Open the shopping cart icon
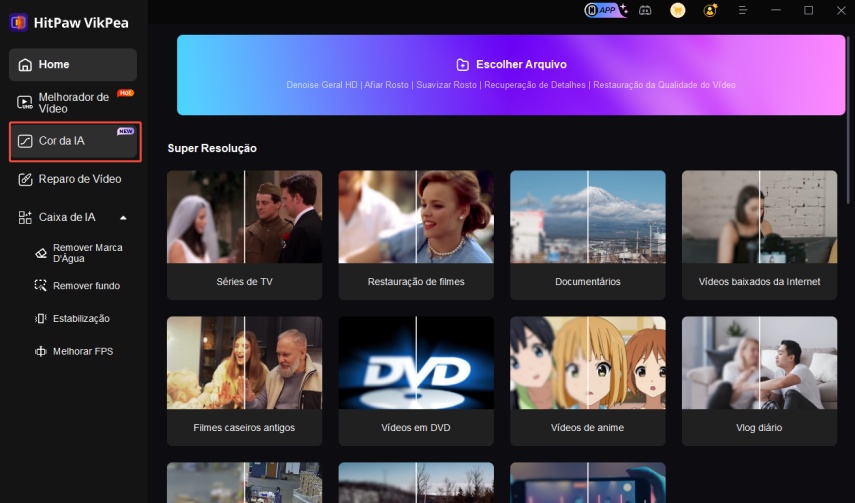Screen dimensions: 855x503 677,10
